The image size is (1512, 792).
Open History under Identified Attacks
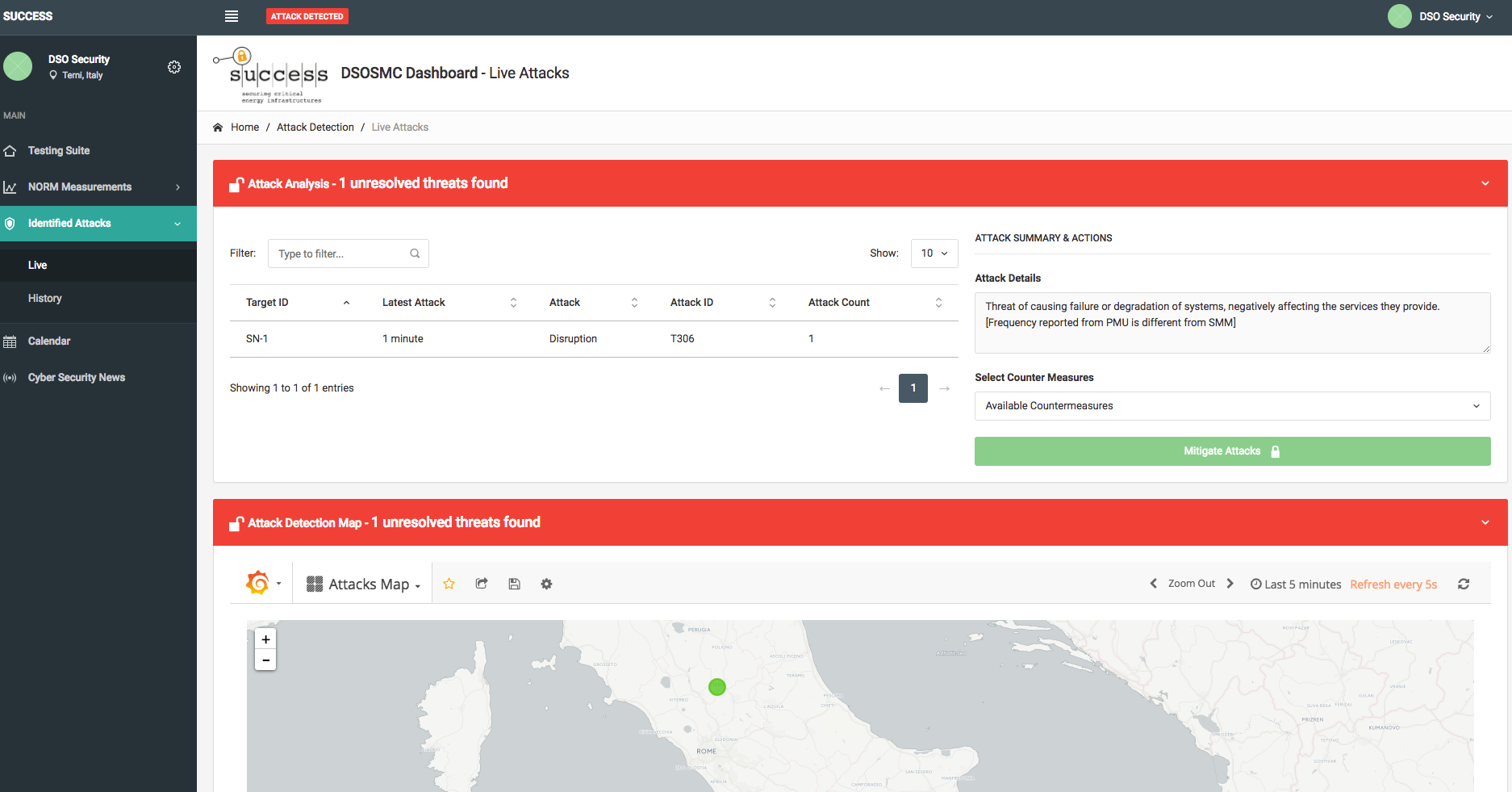coord(45,299)
